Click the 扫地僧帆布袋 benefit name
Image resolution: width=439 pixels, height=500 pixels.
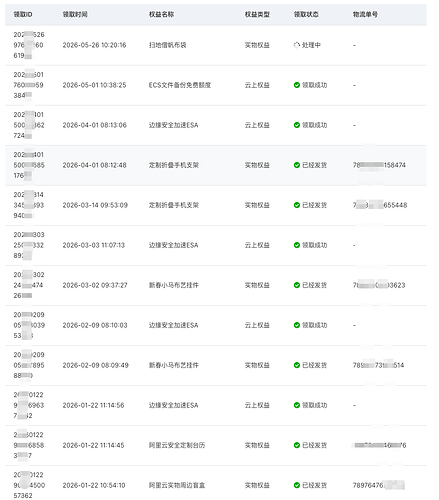click(168, 45)
